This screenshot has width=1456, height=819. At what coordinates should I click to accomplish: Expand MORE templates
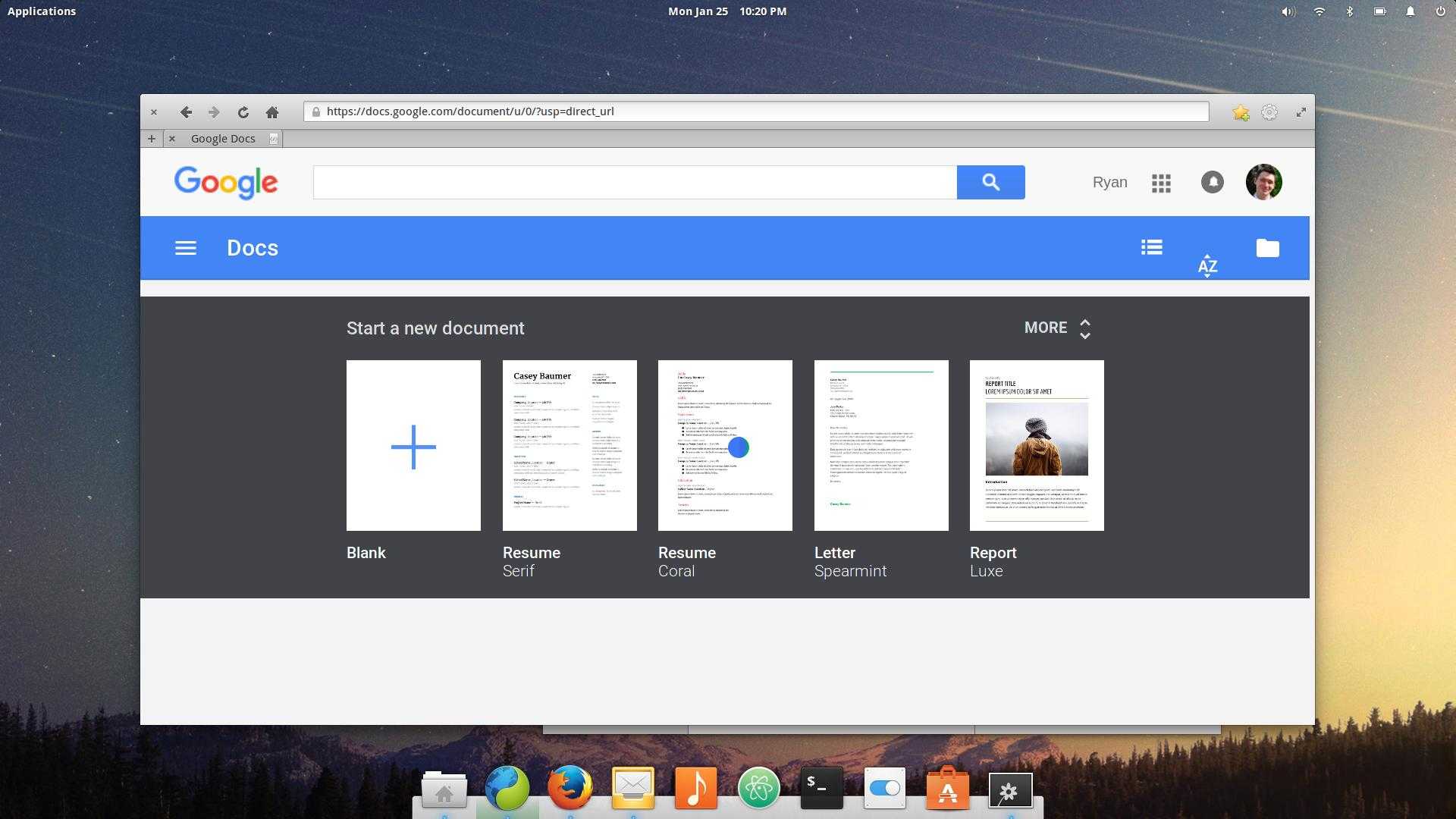[x=1057, y=328]
